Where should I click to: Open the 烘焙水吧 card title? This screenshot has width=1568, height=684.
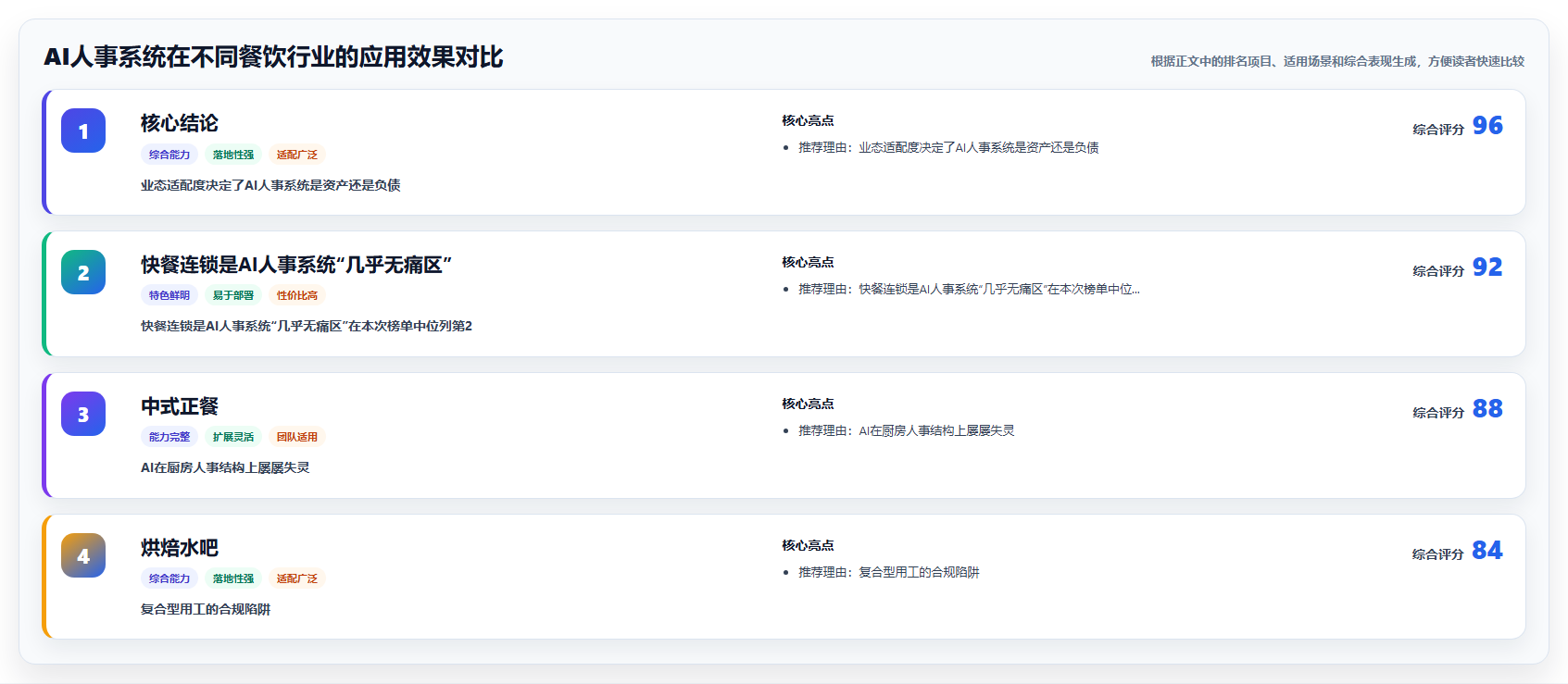180,548
